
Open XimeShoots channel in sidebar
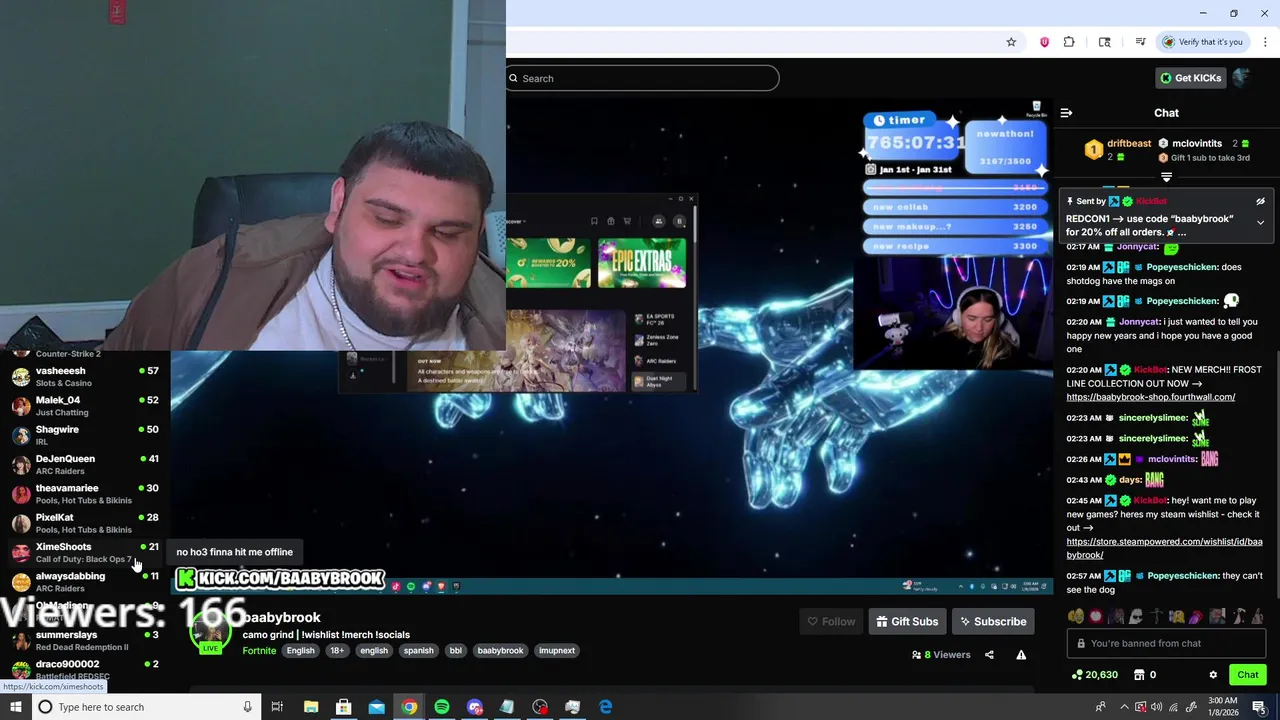point(85,553)
